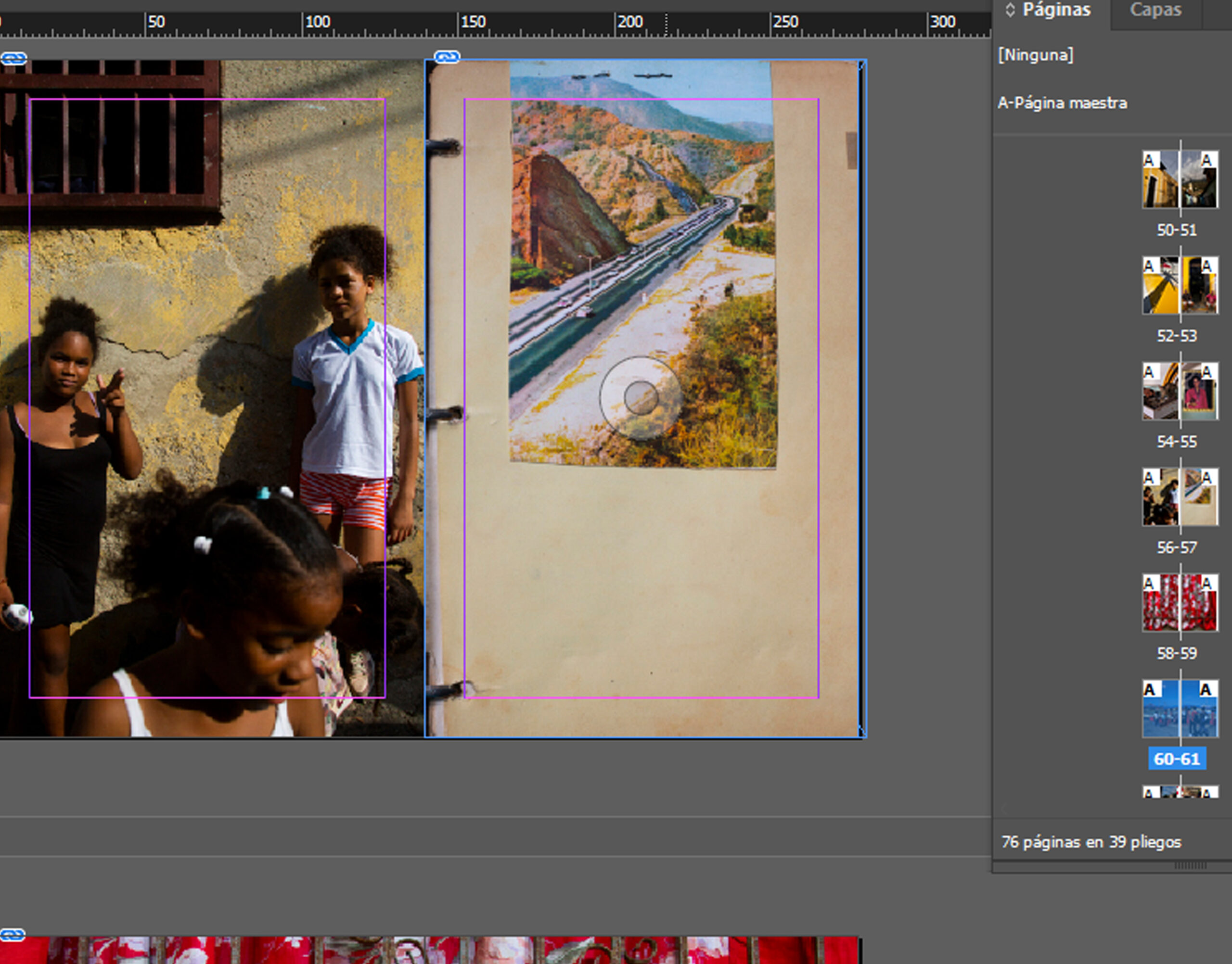The height and width of the screenshot is (964, 1232).
Task: Select the [Ninguna] master entry
Action: [1036, 55]
